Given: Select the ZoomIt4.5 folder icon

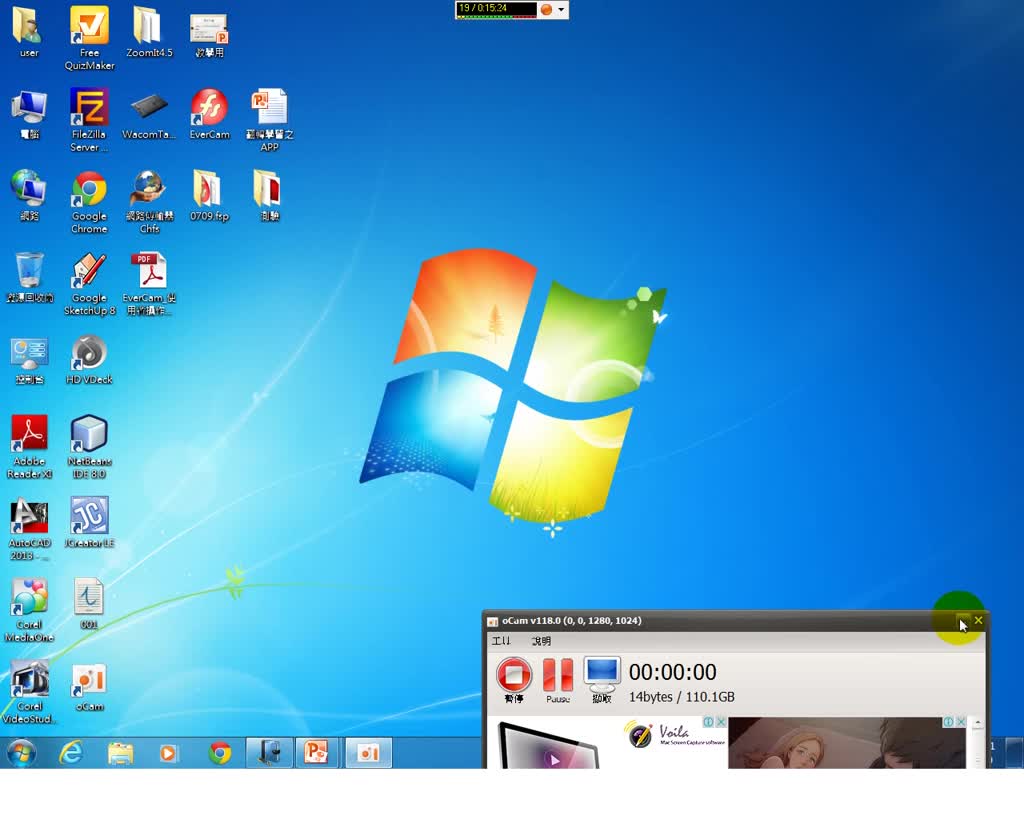Looking at the screenshot, I should pyautogui.click(x=149, y=31).
